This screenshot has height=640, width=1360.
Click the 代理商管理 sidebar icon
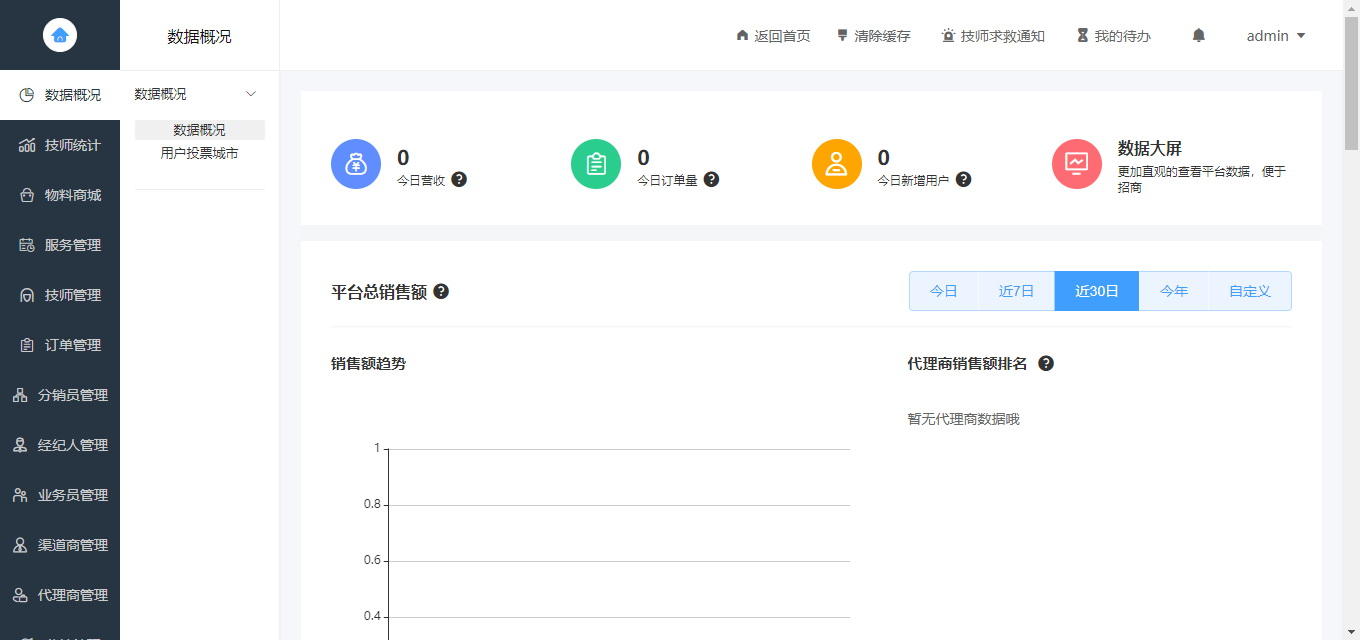tap(20, 595)
